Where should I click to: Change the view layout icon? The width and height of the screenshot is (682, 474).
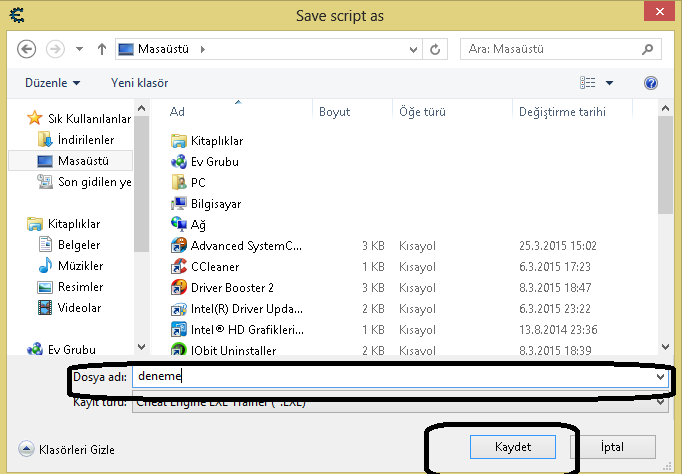588,83
